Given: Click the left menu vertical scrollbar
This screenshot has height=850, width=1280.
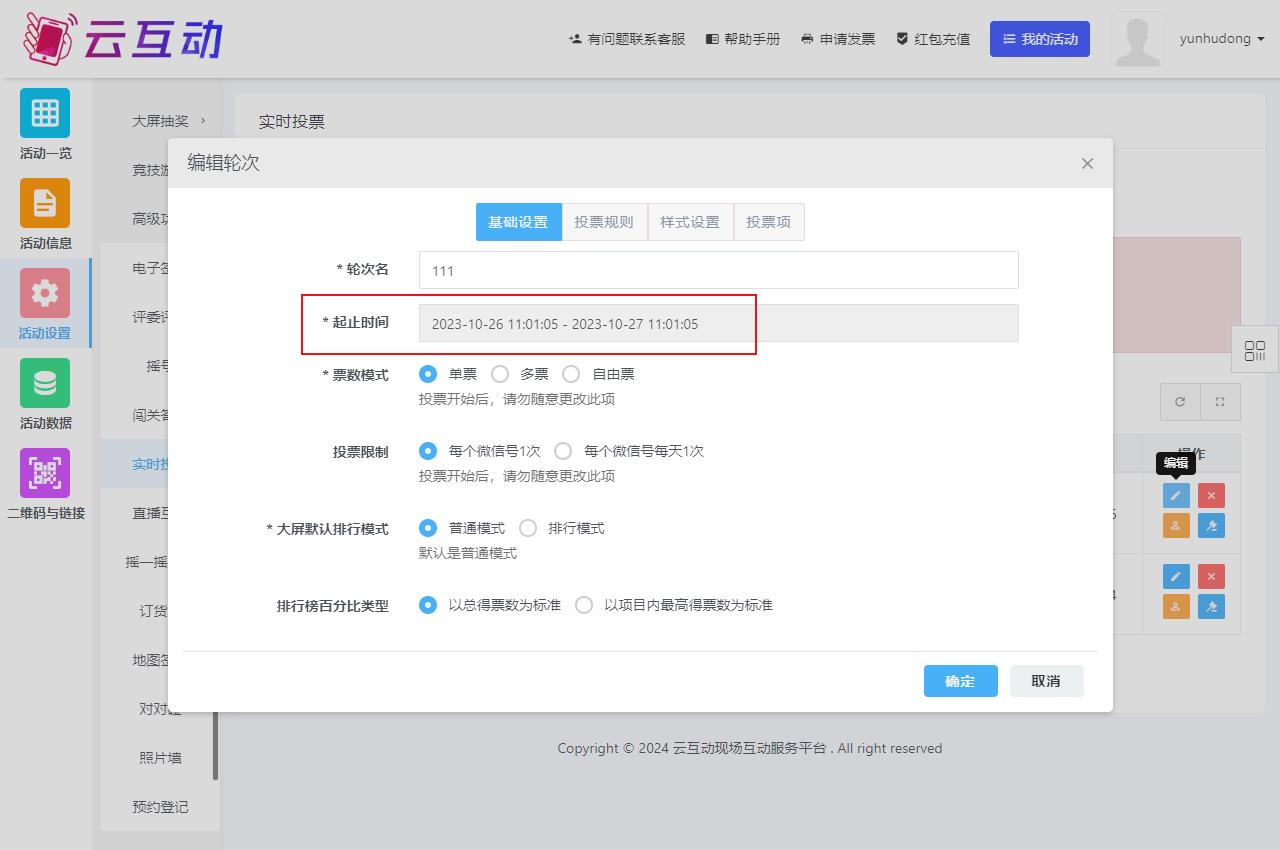Looking at the screenshot, I should [x=216, y=745].
